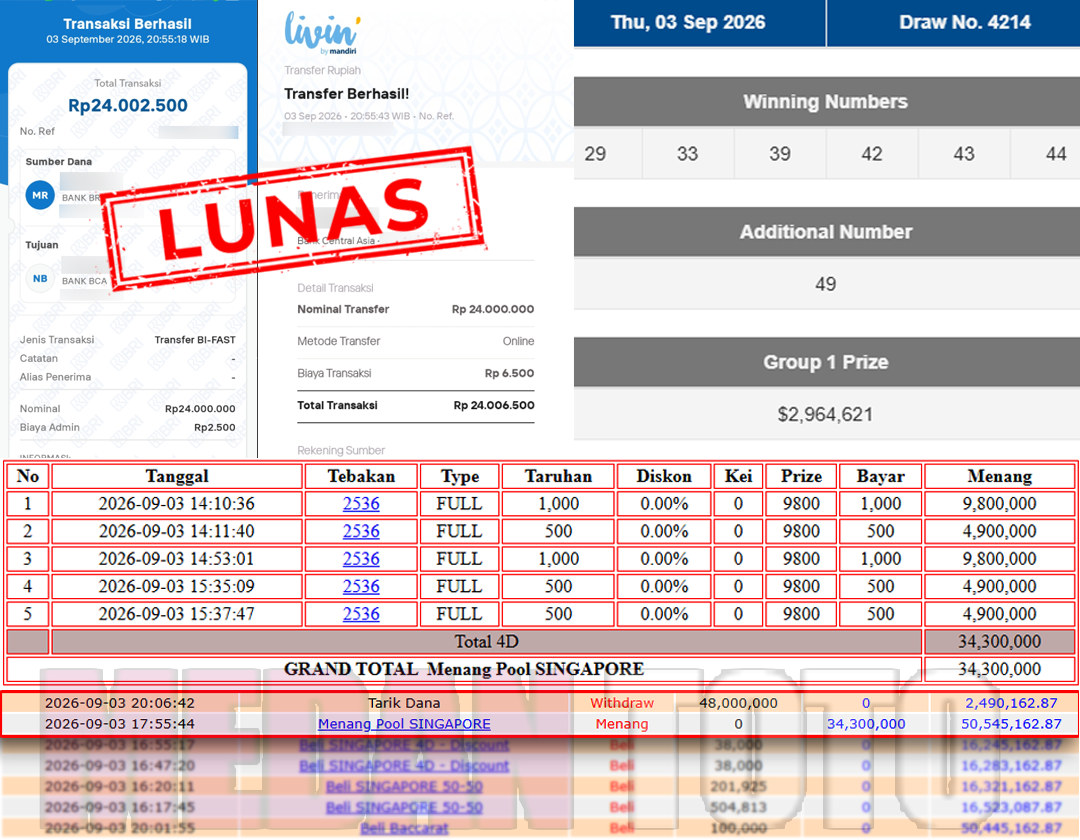Open the 2536 link in row 1
Image resolution: width=1080 pixels, height=840 pixels.
[x=361, y=503]
